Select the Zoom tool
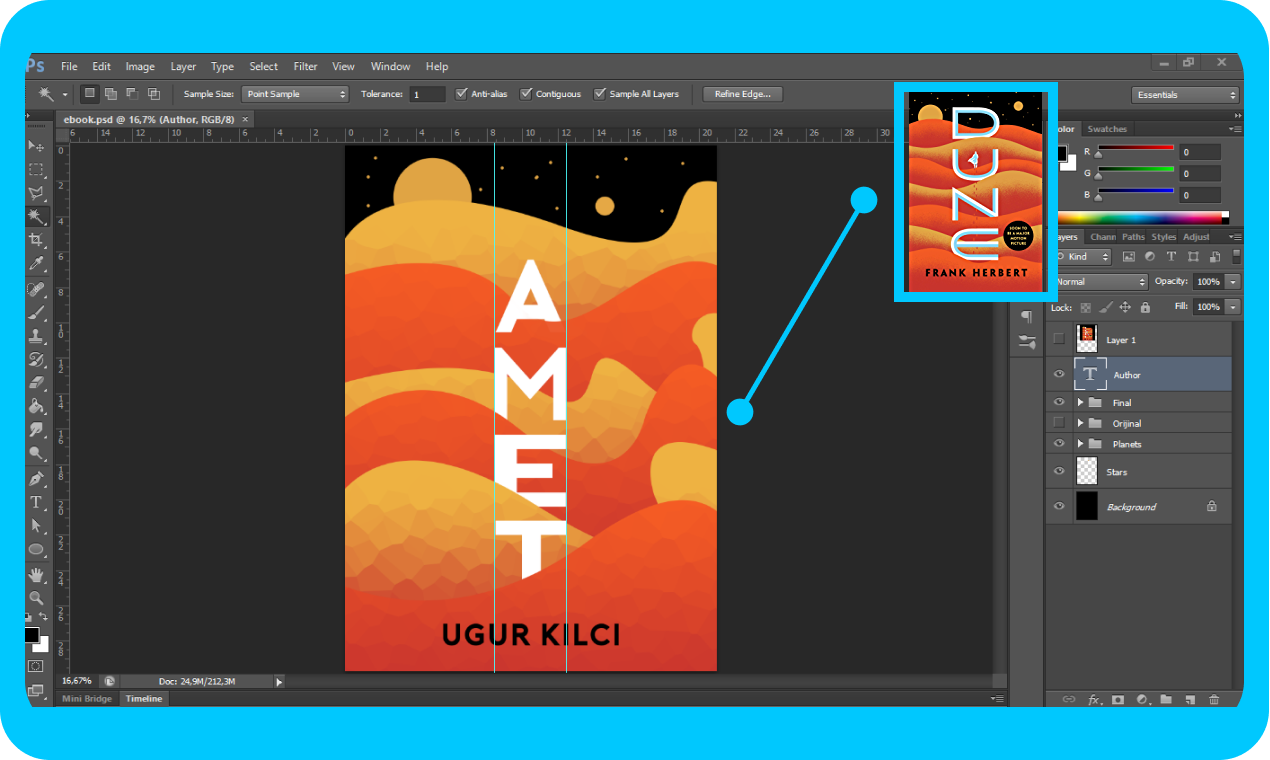The image size is (1270, 760). pos(37,598)
